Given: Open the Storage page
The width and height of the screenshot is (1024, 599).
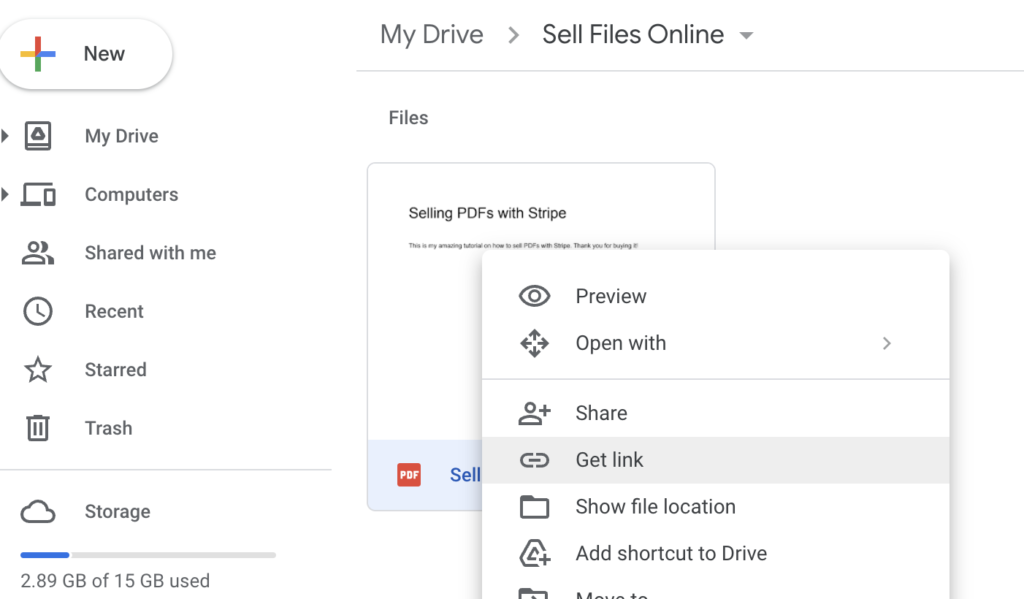Looking at the screenshot, I should tap(118, 511).
